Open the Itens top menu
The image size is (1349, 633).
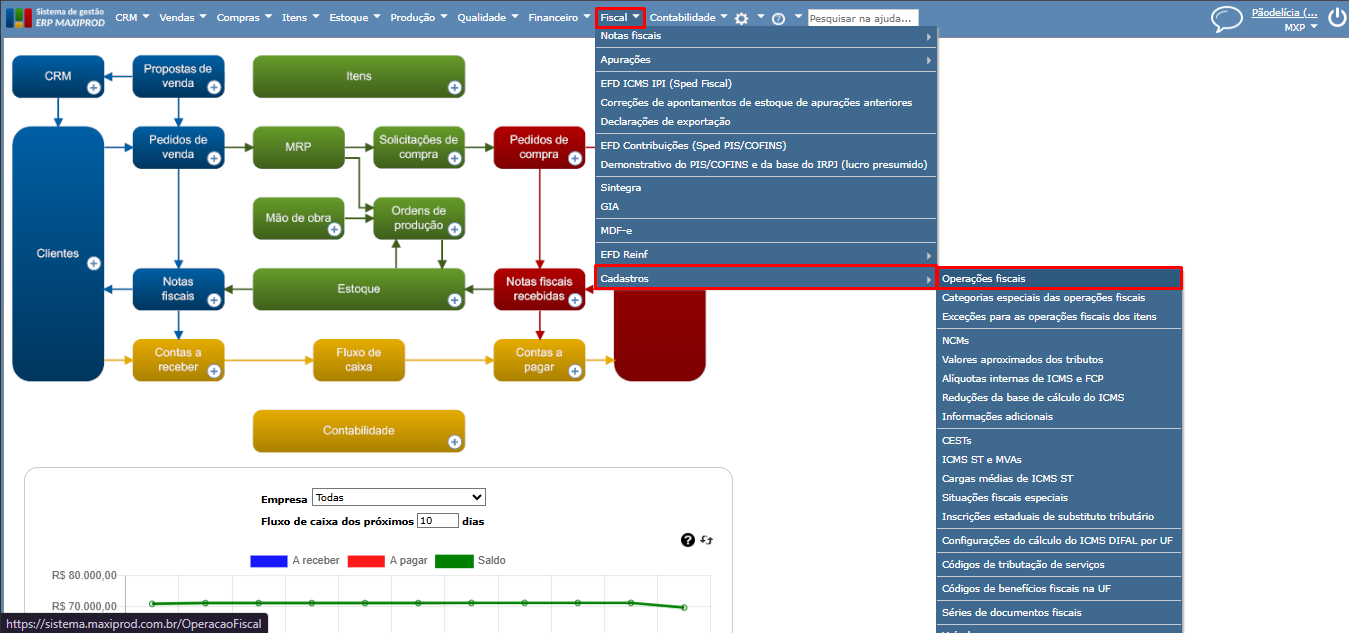(301, 18)
